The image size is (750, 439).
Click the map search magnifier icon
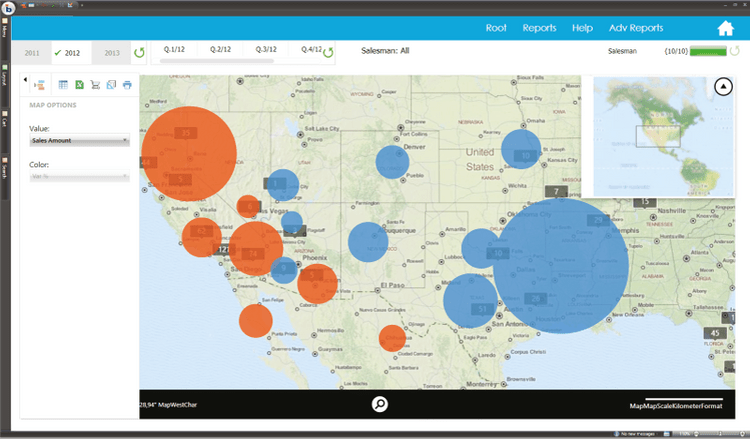(x=380, y=404)
